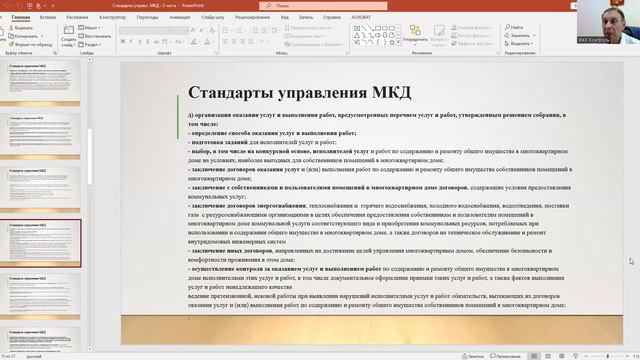Click the text highlight color button
This screenshot has width=640, height=360.
pos(195,42)
